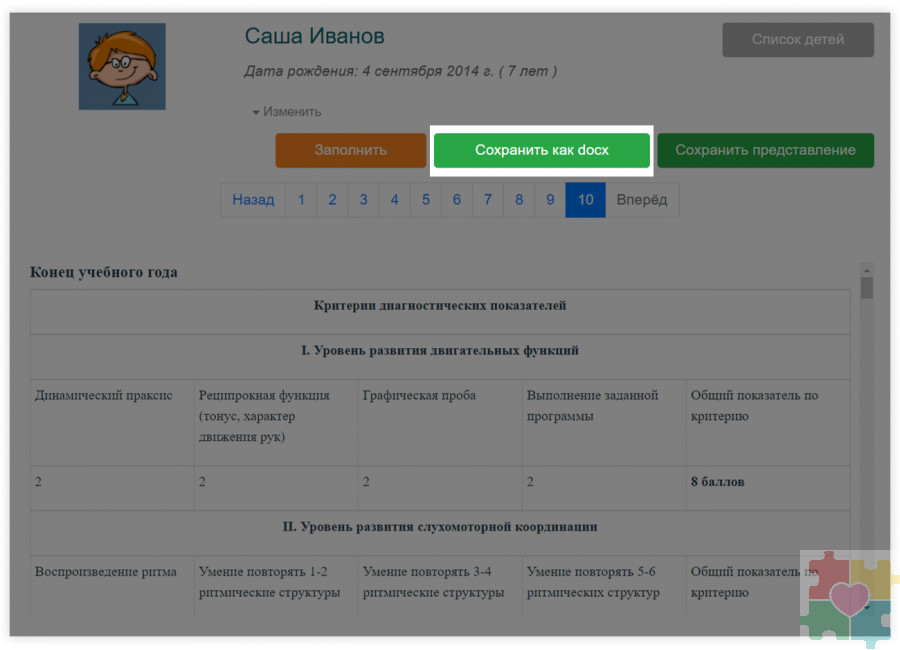Go to page 8
This screenshot has width=900, height=650.
pos(518,200)
